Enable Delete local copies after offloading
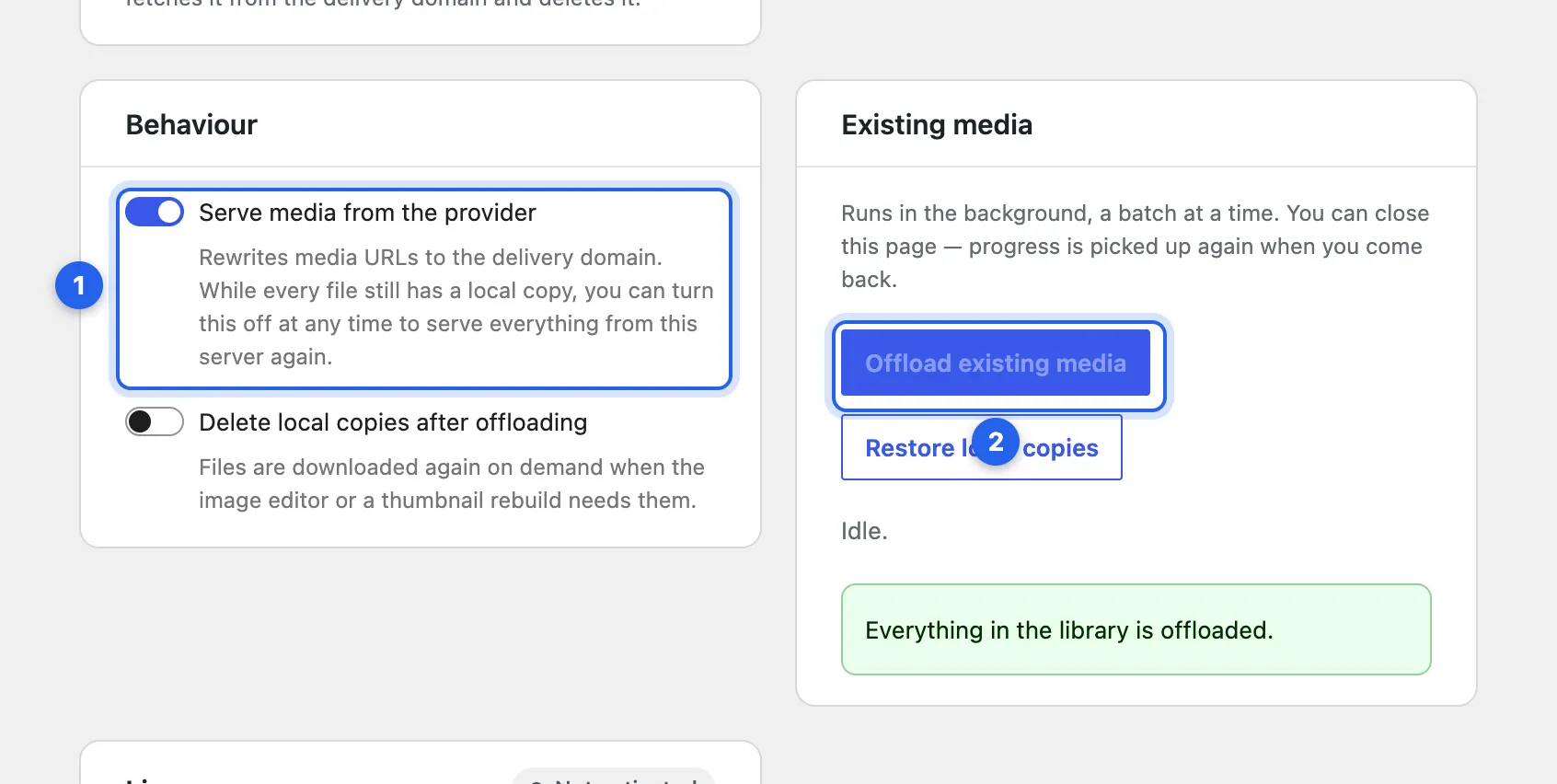Screen dimensions: 1557x784 coord(155,422)
